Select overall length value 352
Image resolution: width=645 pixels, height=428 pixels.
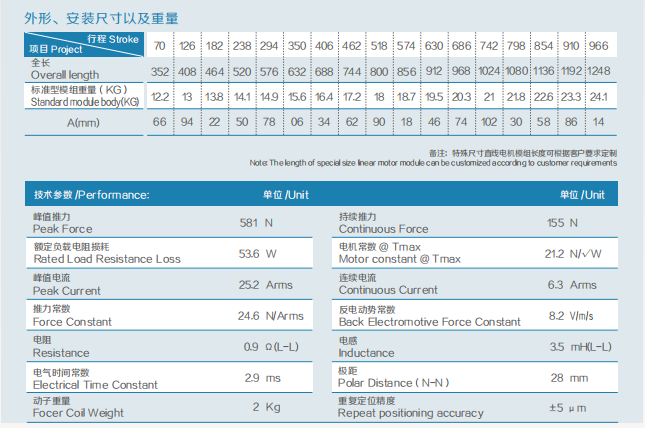[160, 72]
